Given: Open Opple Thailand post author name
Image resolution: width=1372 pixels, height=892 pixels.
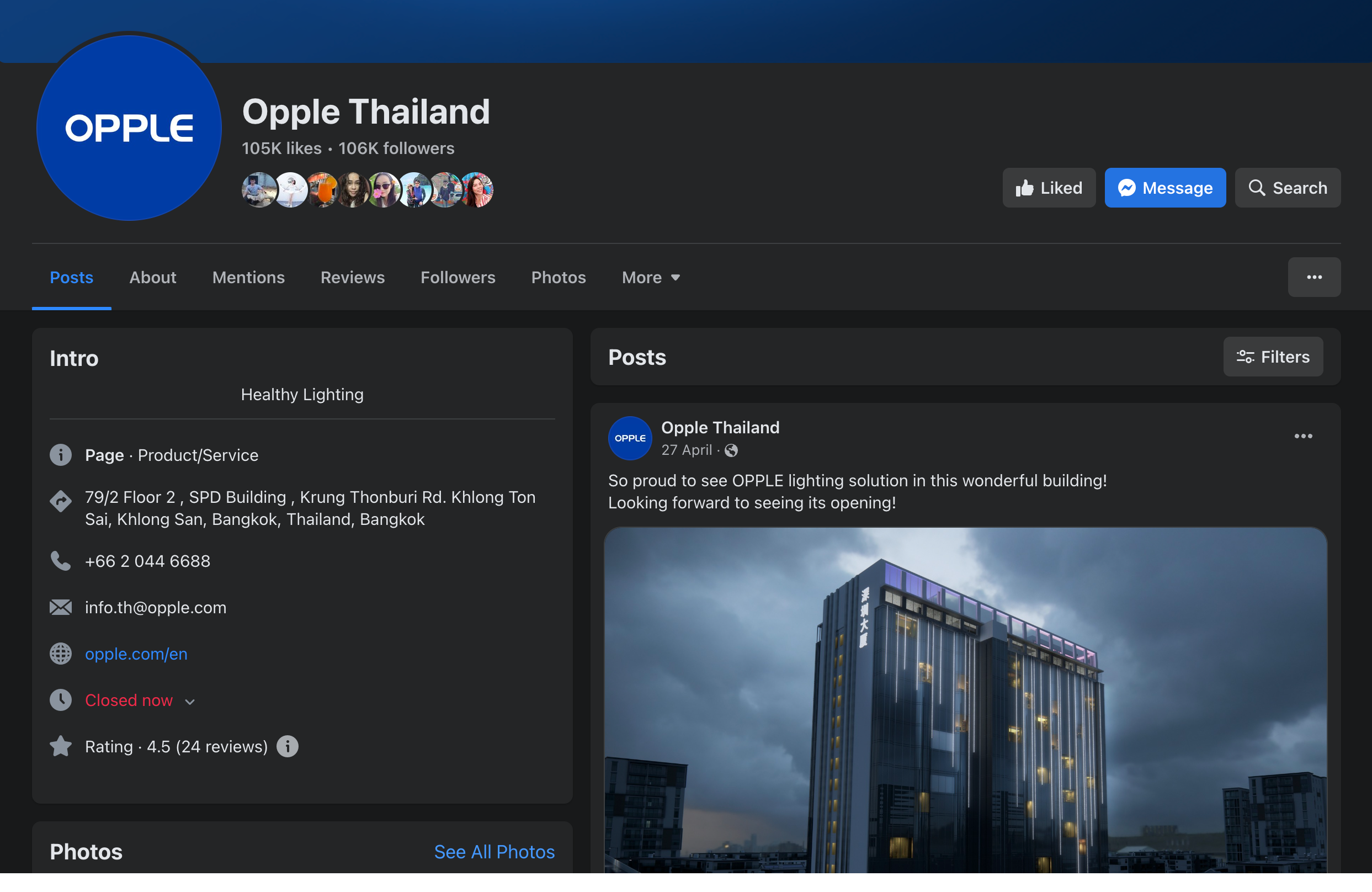Looking at the screenshot, I should point(720,427).
